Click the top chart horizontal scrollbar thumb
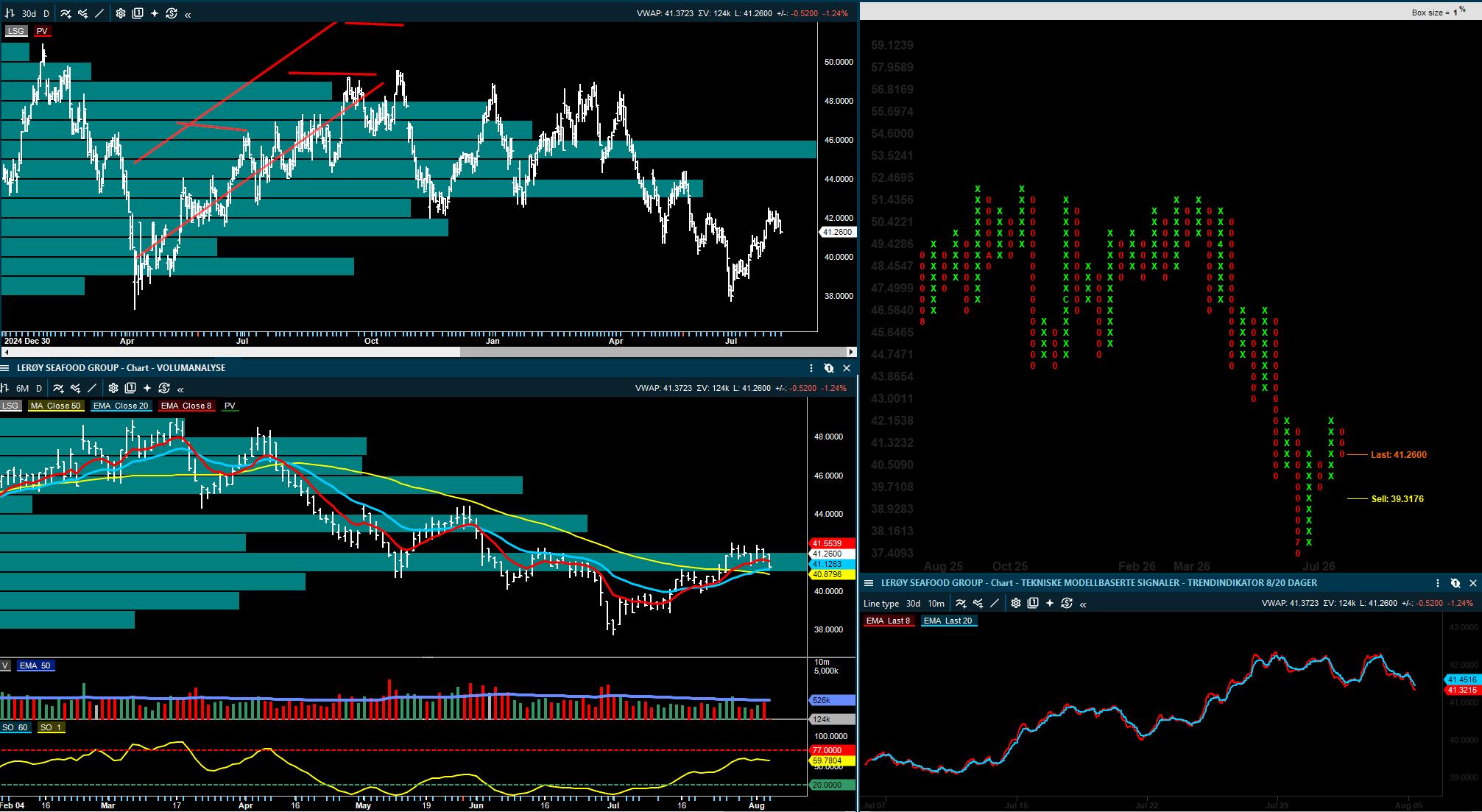 pos(652,352)
